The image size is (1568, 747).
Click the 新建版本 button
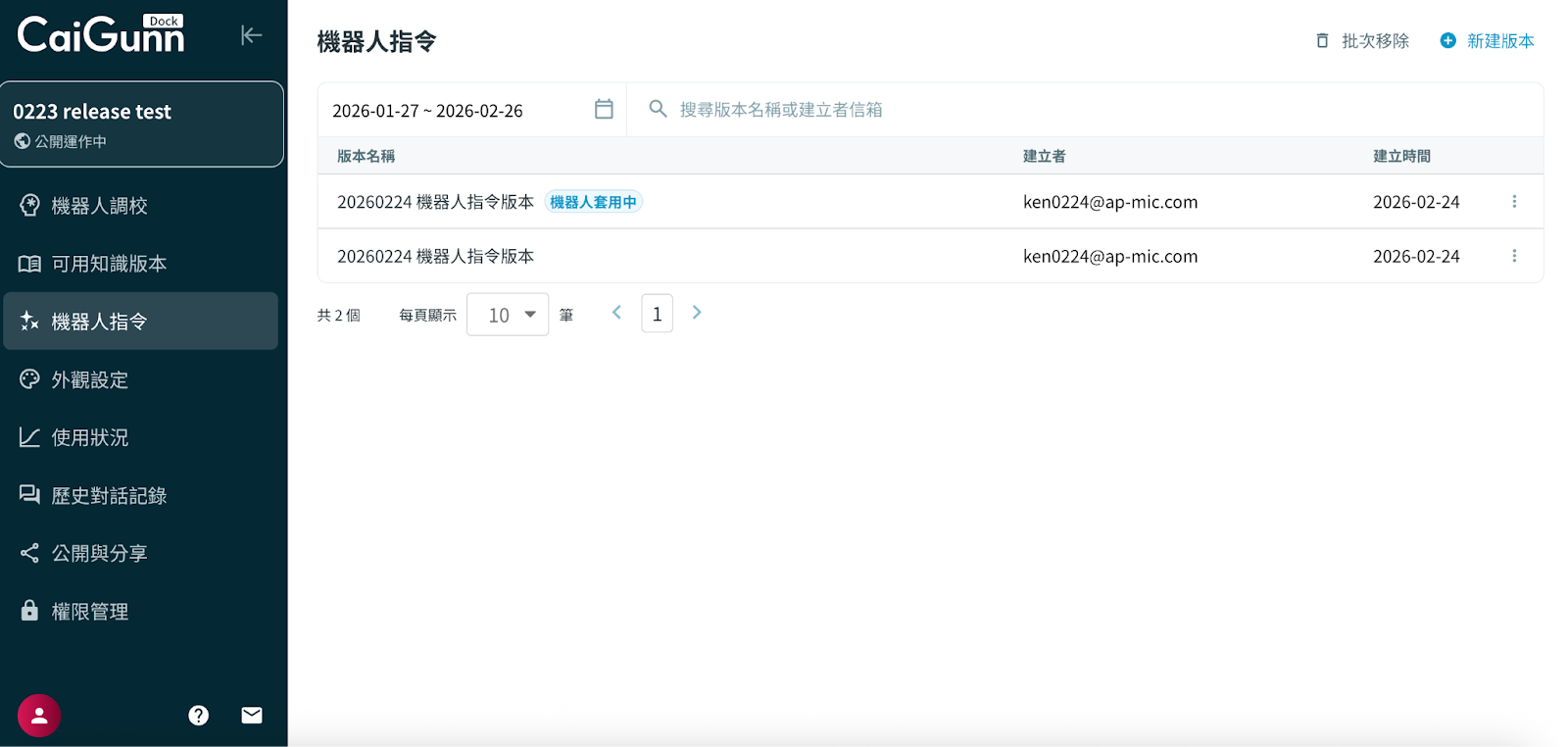click(x=1488, y=41)
